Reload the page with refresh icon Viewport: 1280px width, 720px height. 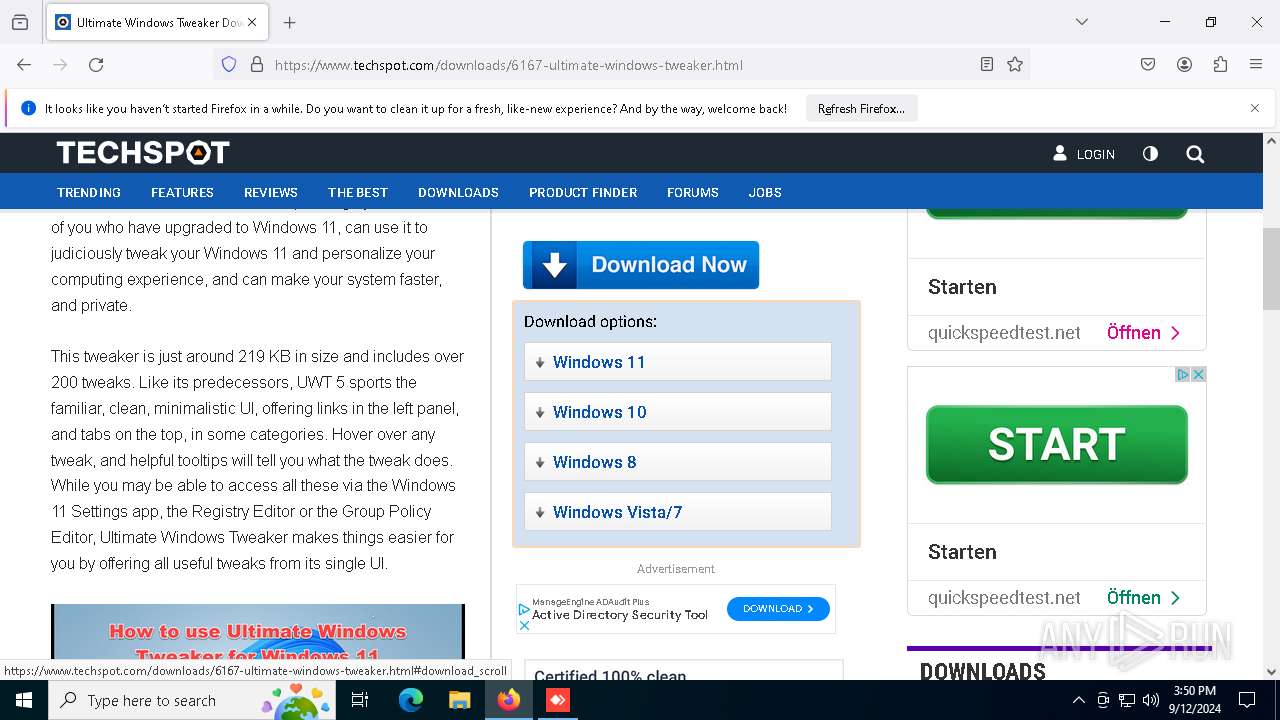(x=96, y=65)
